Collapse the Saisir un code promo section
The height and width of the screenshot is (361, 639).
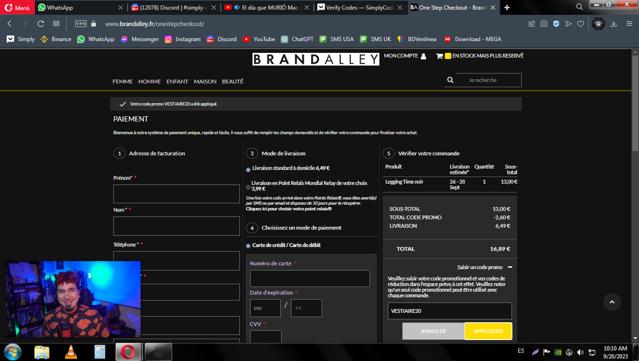pyautogui.click(x=510, y=267)
